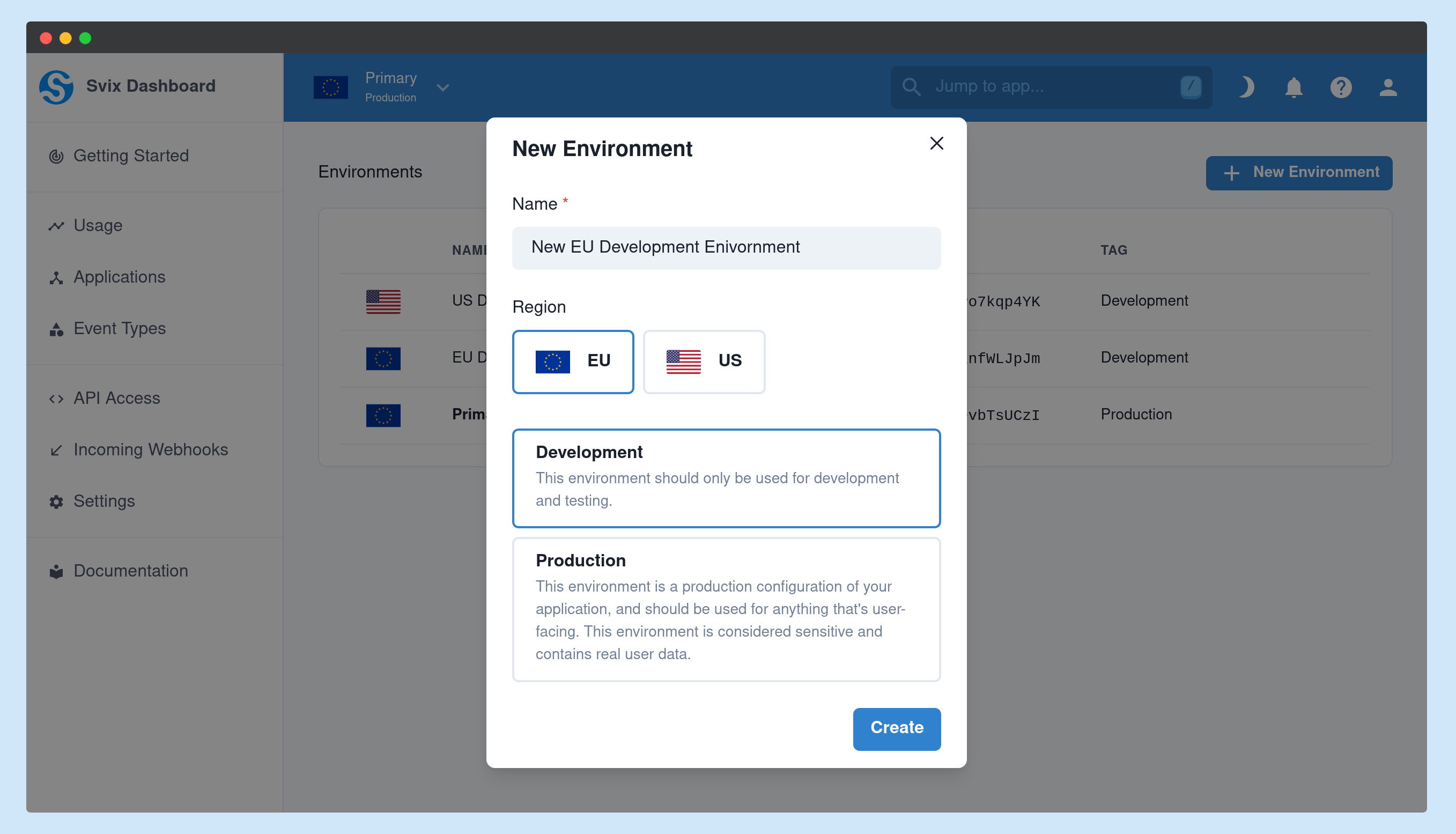Screen dimensions: 1456x834
Task: Click the Create button
Action: pos(898,728)
